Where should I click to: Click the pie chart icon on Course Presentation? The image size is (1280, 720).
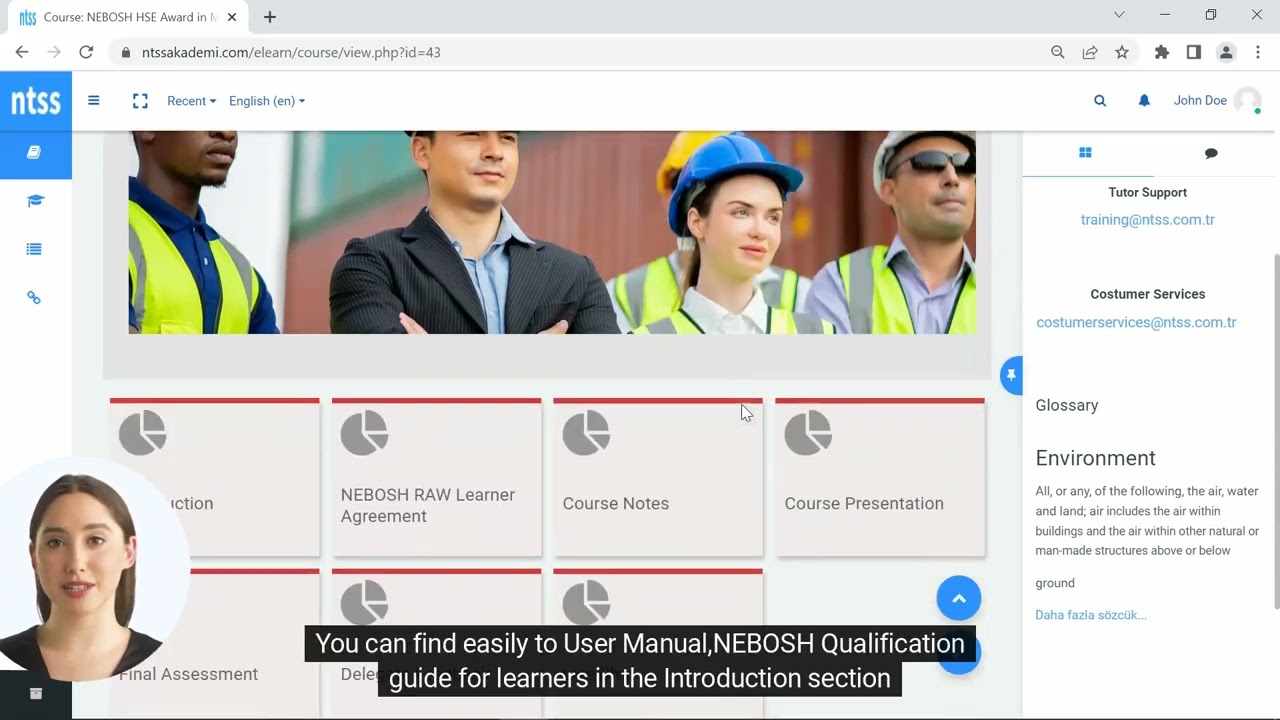click(808, 433)
